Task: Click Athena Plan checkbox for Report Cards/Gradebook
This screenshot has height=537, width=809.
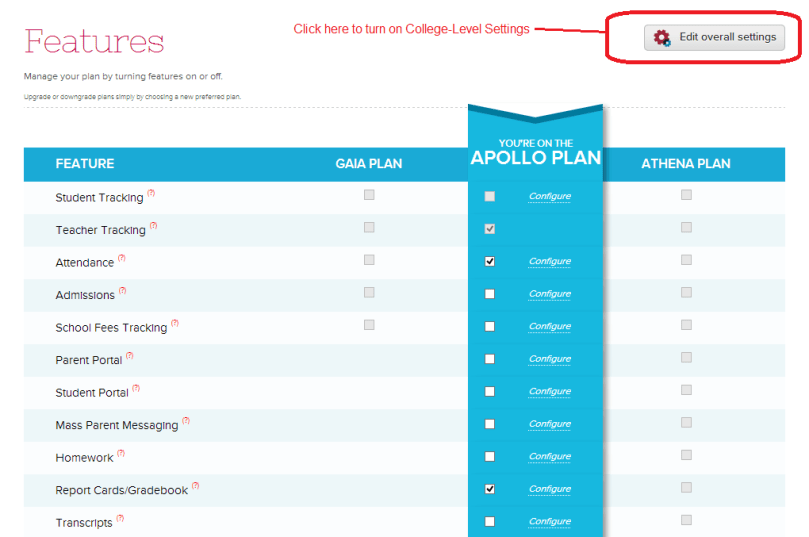Action: (x=686, y=487)
